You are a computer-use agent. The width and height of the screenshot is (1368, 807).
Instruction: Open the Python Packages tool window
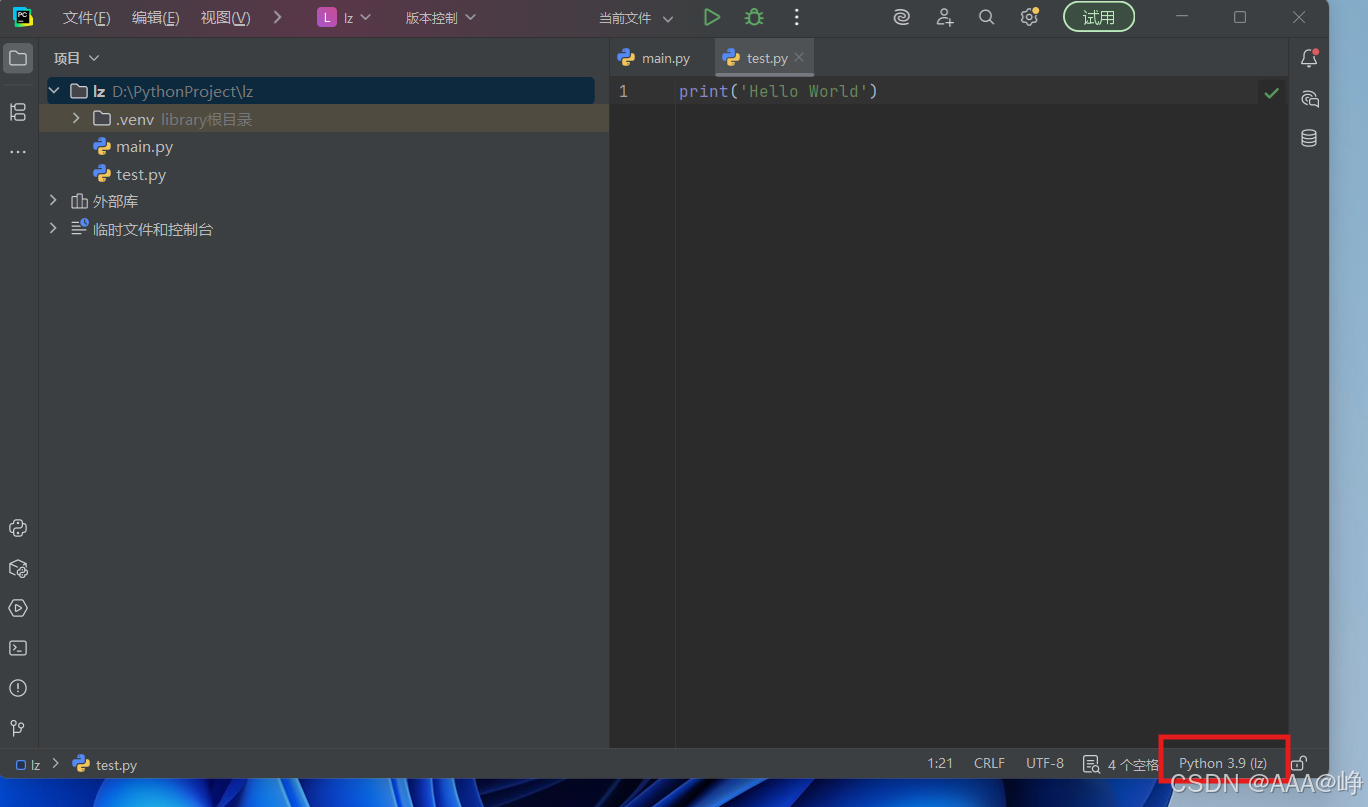click(18, 568)
